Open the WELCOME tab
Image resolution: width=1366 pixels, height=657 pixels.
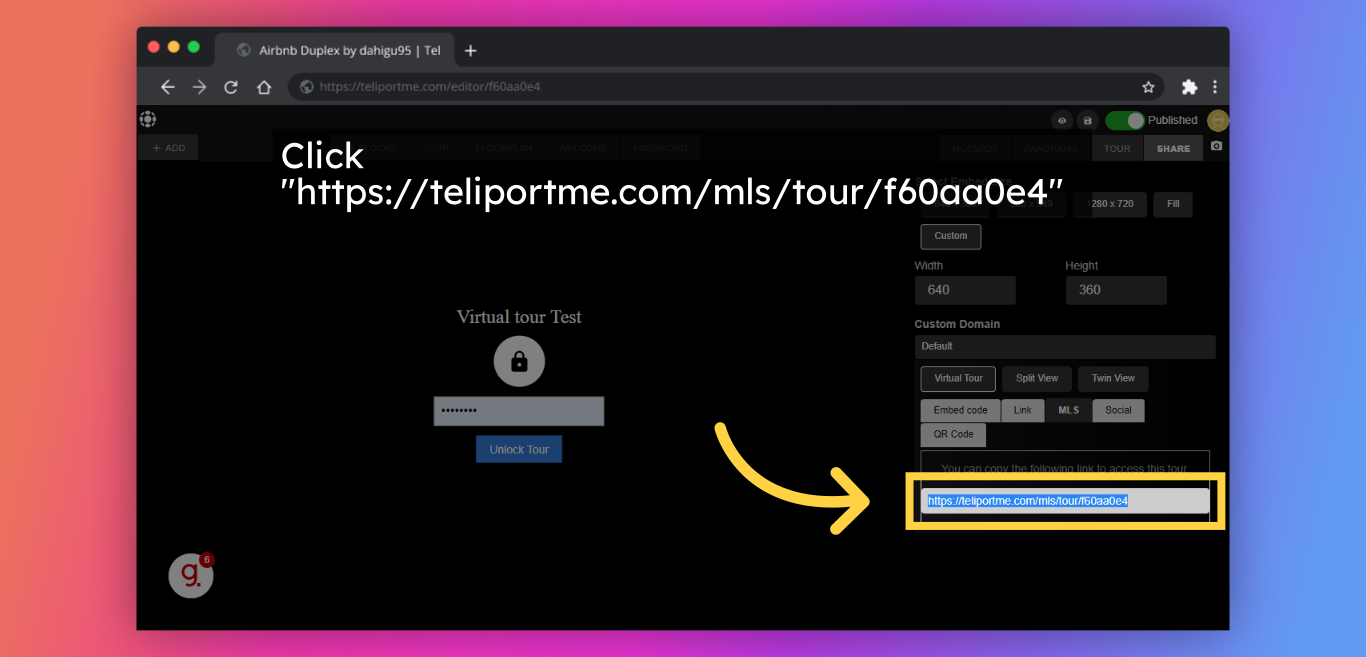[582, 148]
